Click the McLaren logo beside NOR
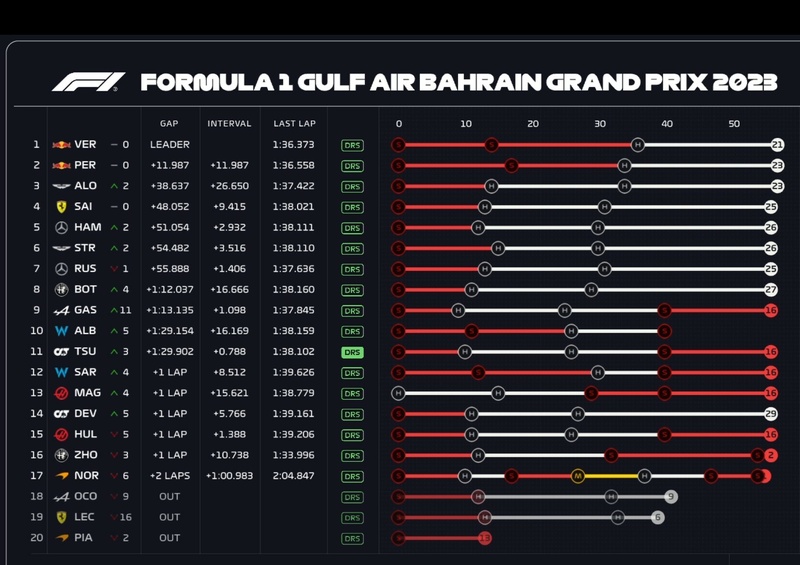This screenshot has width=800, height=565. pyautogui.click(x=62, y=476)
